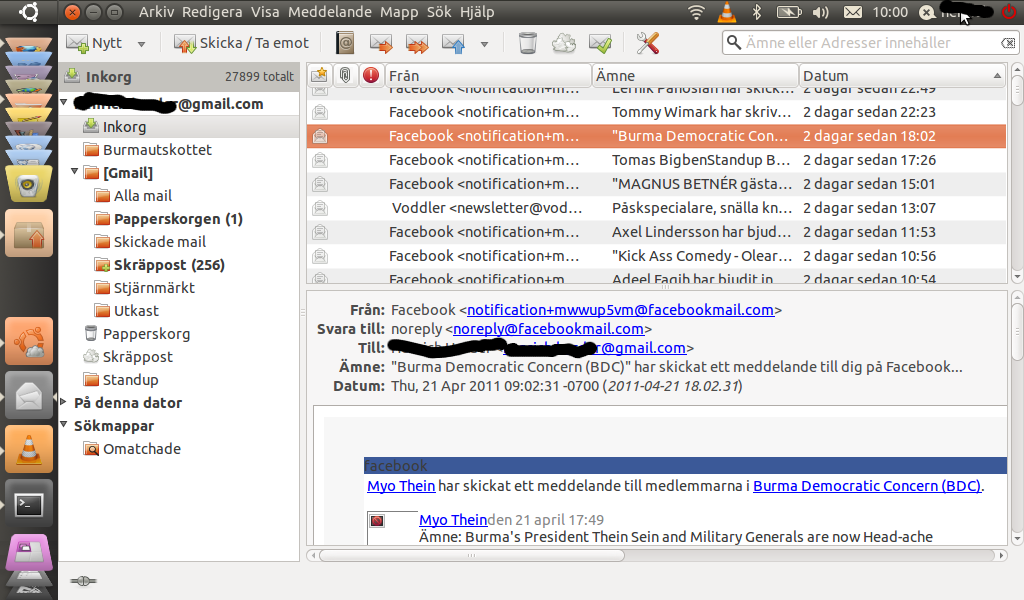Click status icon of MAGNUS BETNÉR message

[x=319, y=184]
